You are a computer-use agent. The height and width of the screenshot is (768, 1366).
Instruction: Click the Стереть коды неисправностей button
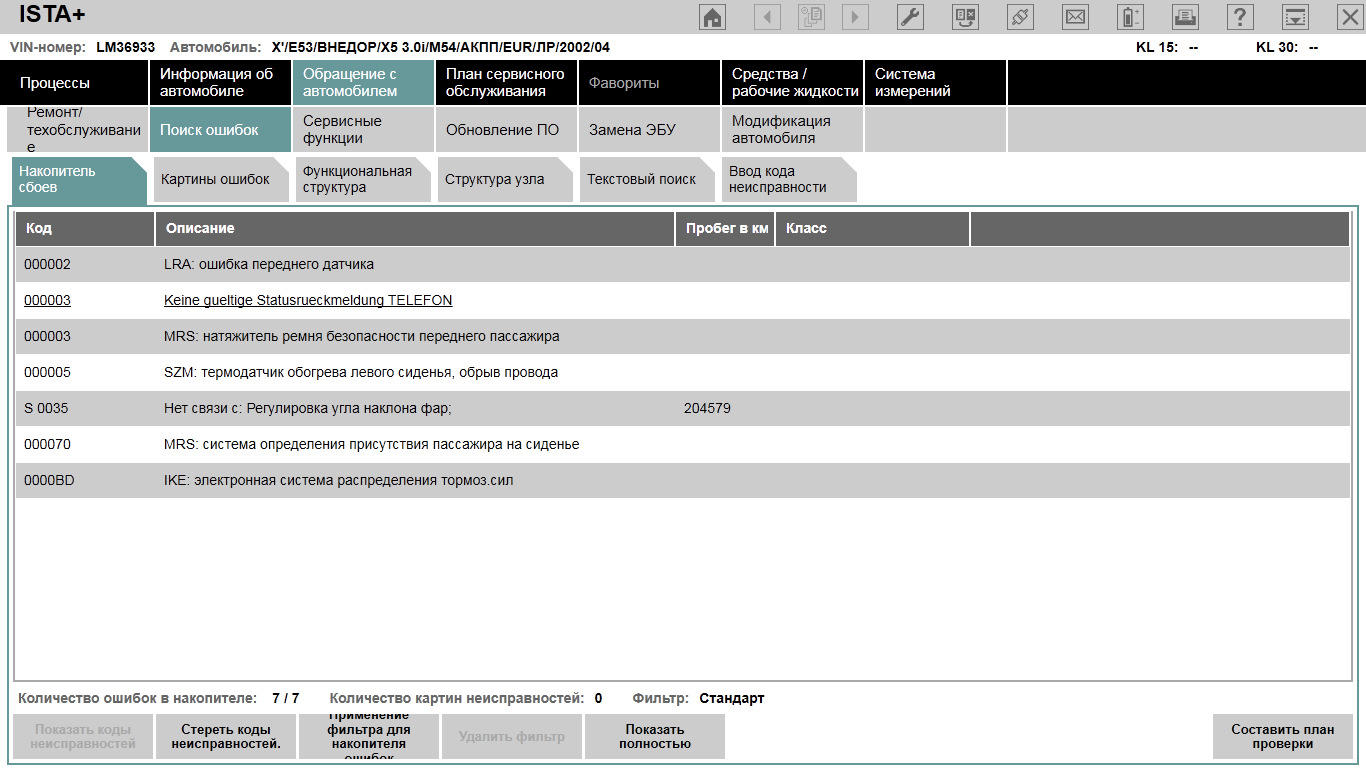click(x=226, y=737)
